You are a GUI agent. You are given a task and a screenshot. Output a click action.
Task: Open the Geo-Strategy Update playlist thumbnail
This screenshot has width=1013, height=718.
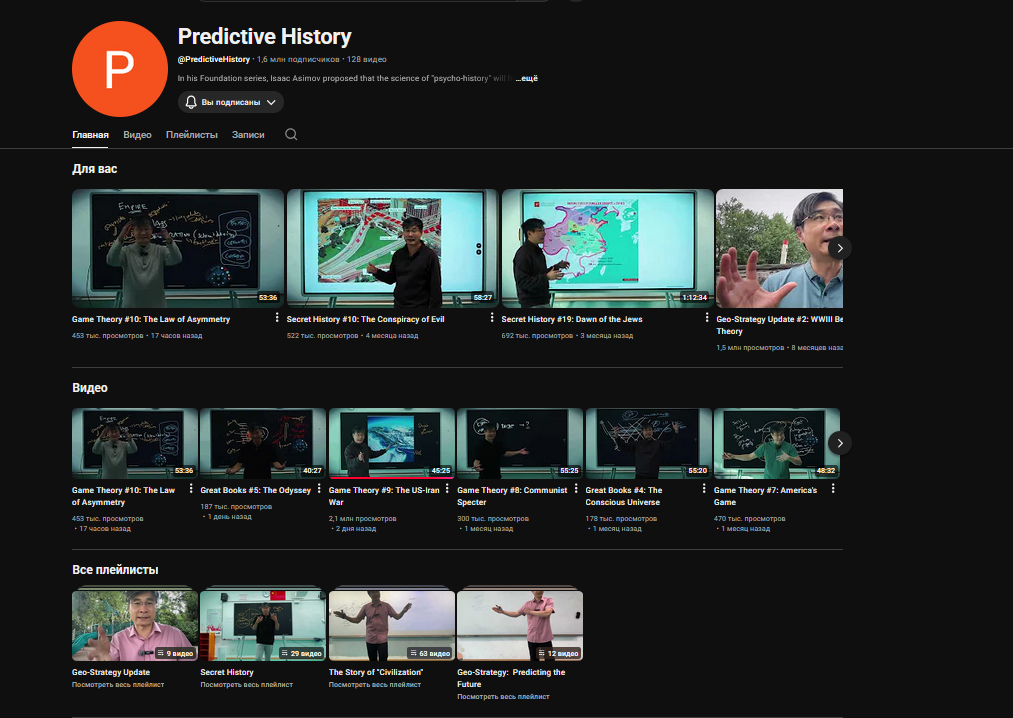point(135,626)
